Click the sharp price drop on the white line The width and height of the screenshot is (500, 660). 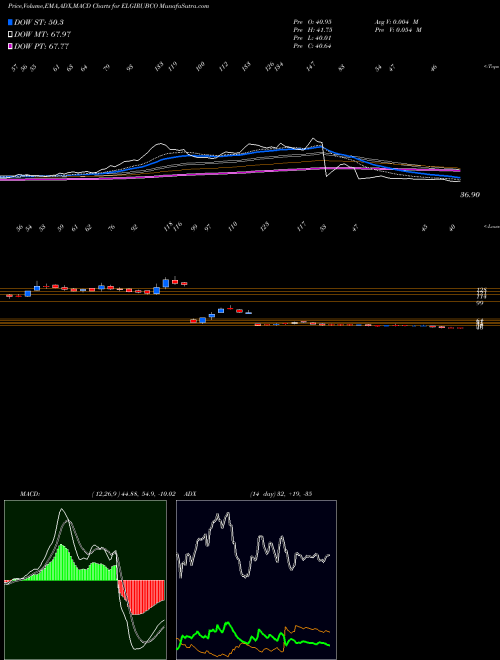[324, 161]
